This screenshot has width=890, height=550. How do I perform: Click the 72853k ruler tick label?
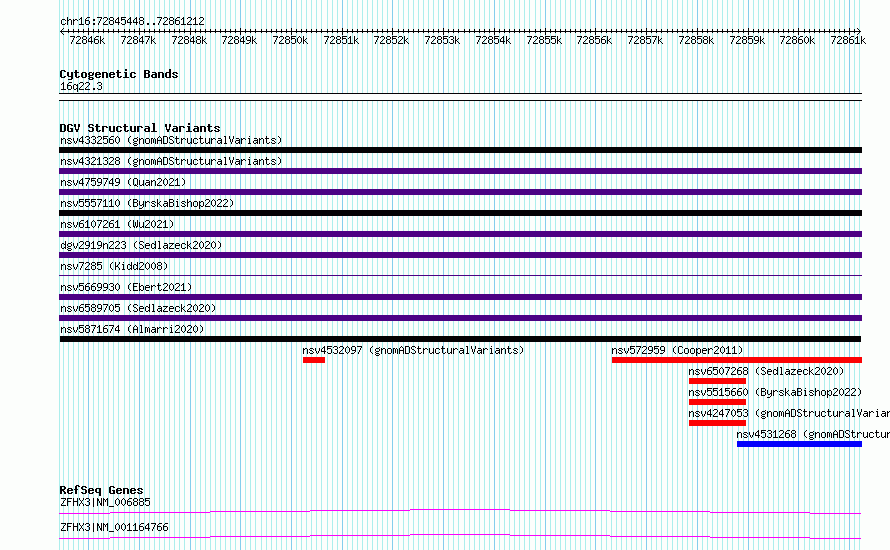coord(442,40)
